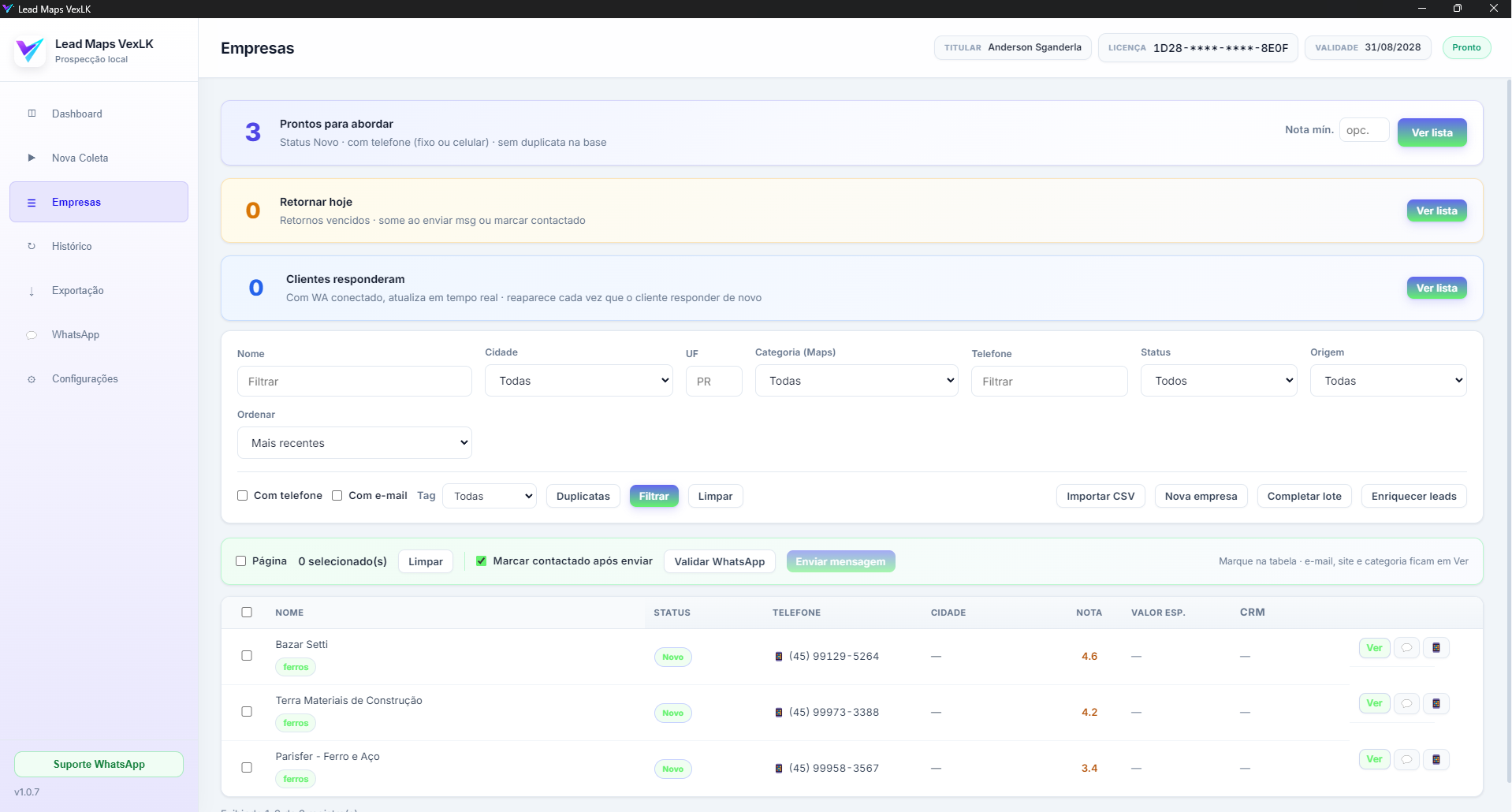
Task: Apply filters with the Filtrar button
Action: click(654, 496)
